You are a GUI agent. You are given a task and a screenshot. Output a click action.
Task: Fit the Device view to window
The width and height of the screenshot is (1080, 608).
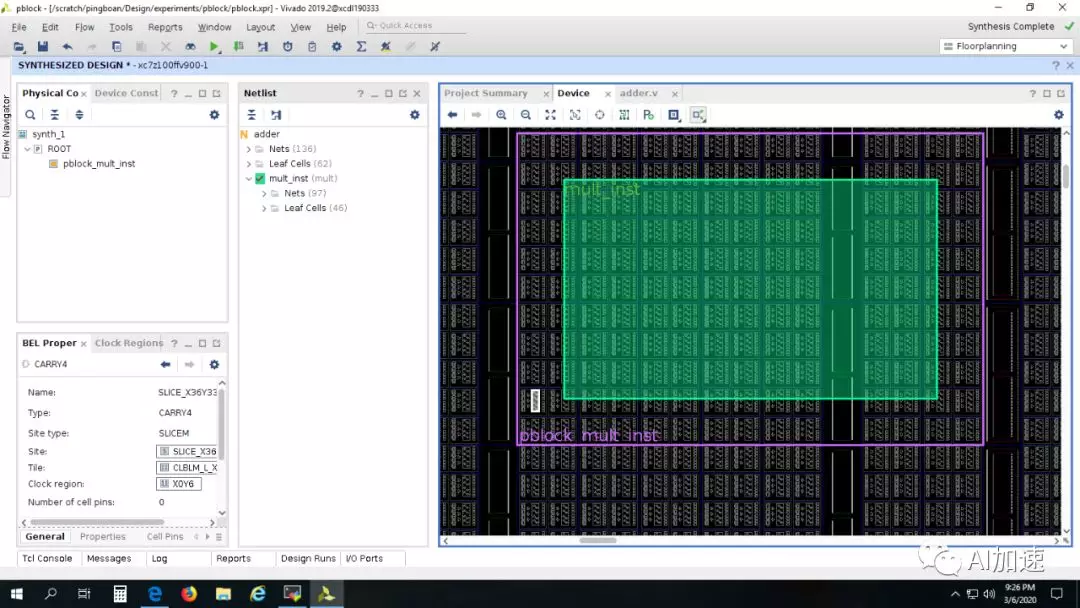click(550, 115)
